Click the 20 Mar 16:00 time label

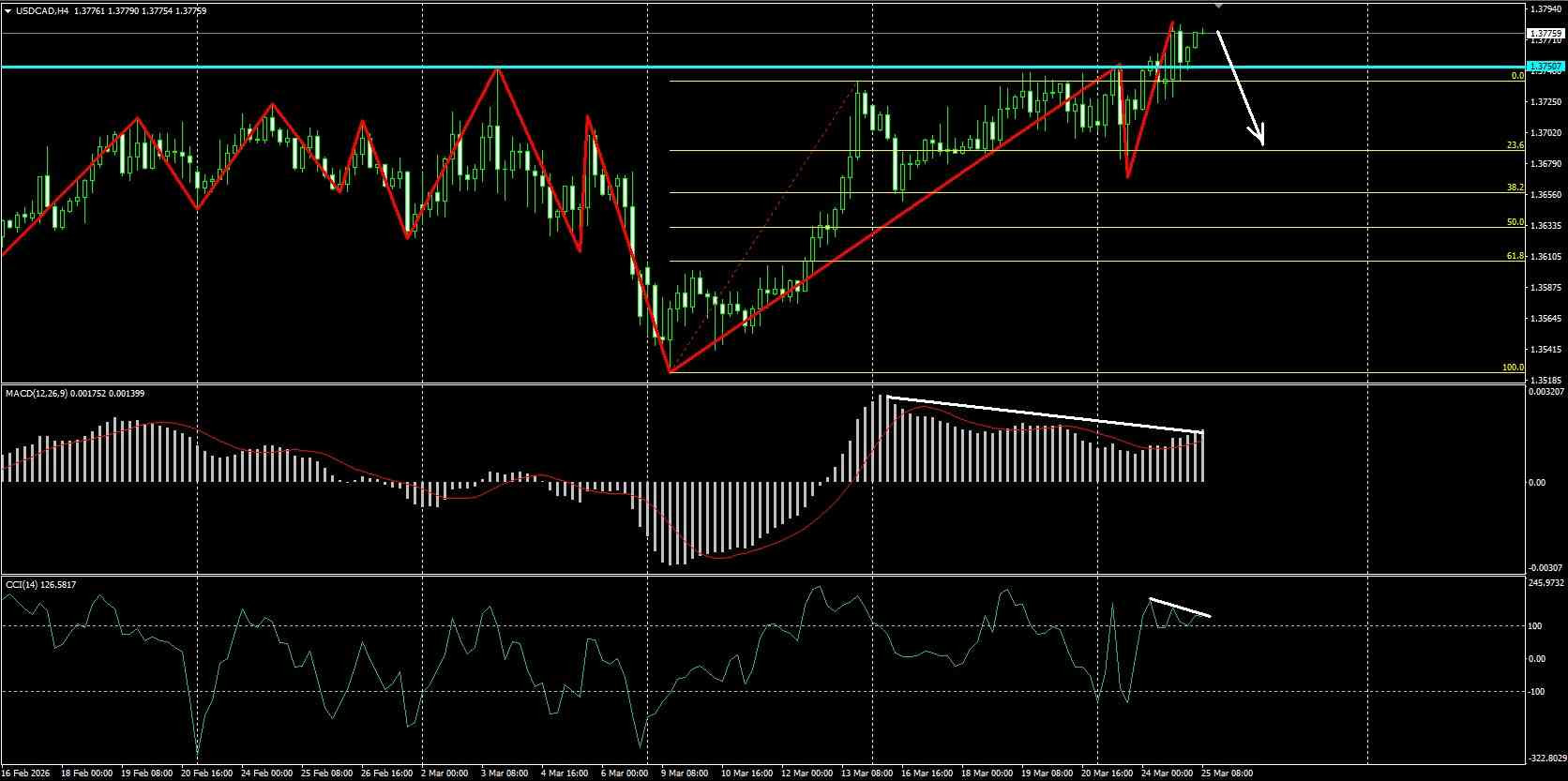tap(1107, 773)
